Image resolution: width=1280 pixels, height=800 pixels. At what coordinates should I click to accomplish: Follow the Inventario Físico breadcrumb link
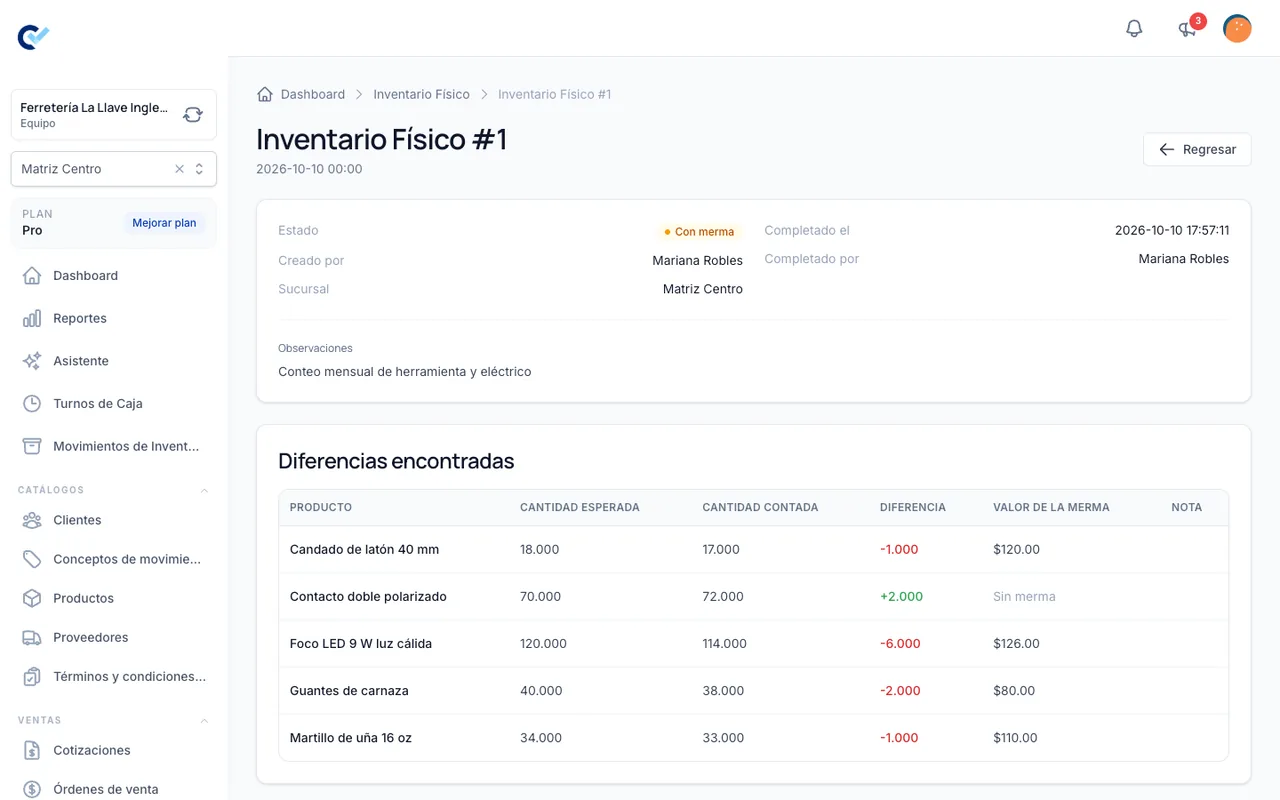[421, 94]
